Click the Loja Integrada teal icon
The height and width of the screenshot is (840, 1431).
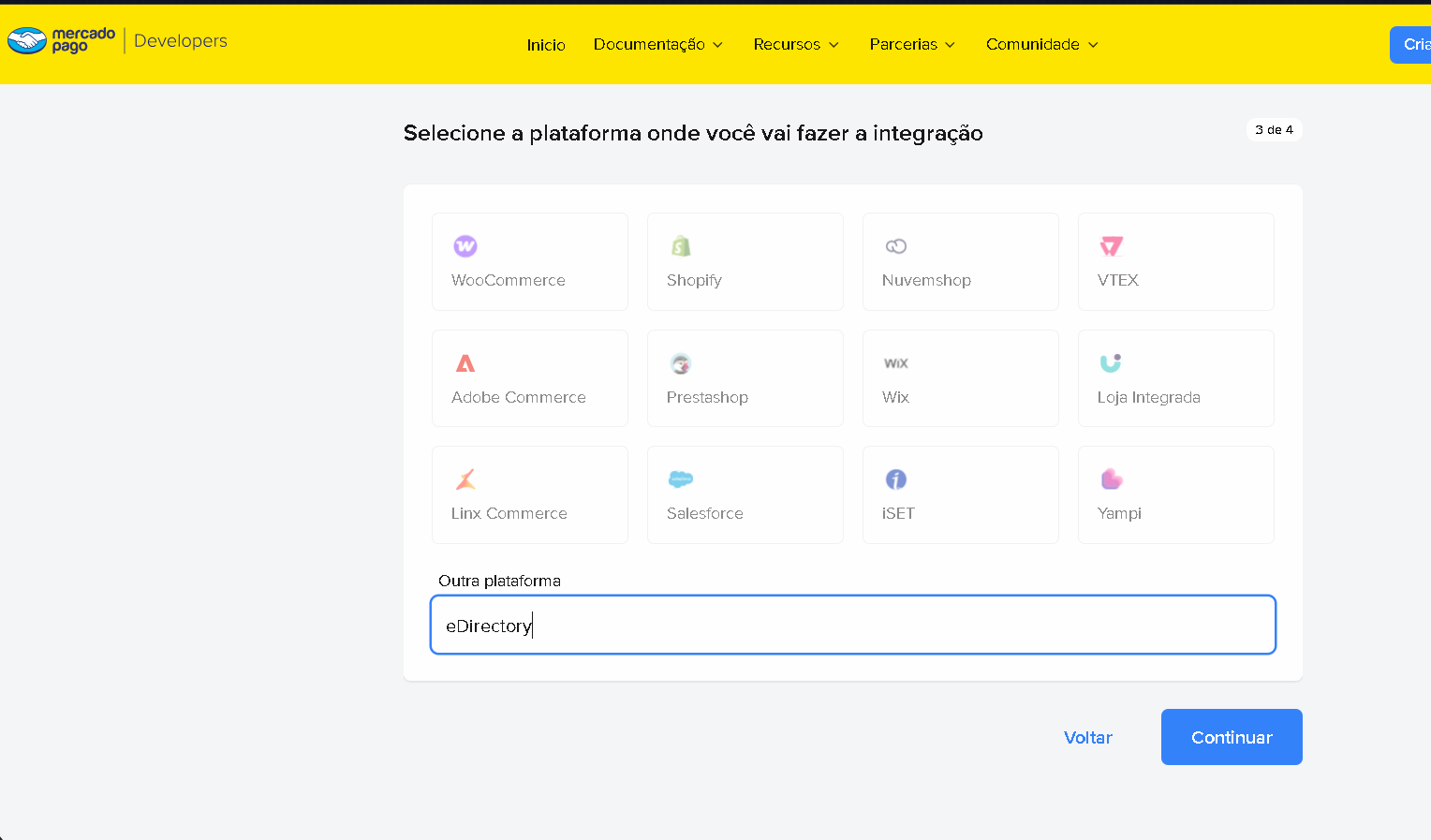click(1111, 362)
